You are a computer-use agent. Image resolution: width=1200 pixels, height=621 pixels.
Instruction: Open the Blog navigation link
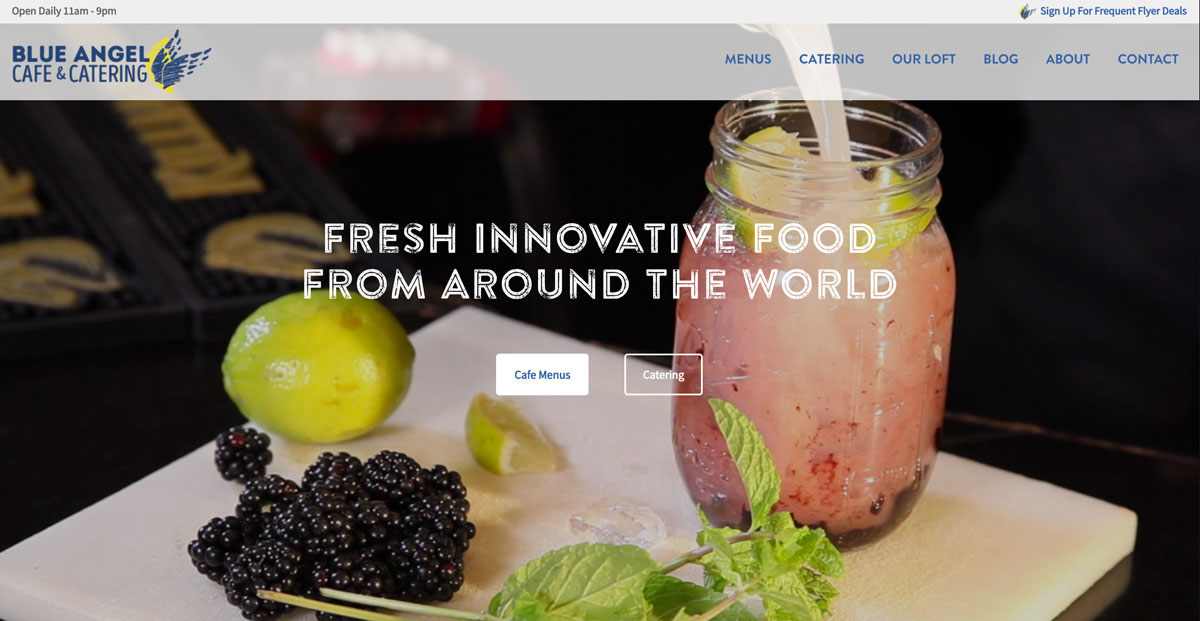1001,59
